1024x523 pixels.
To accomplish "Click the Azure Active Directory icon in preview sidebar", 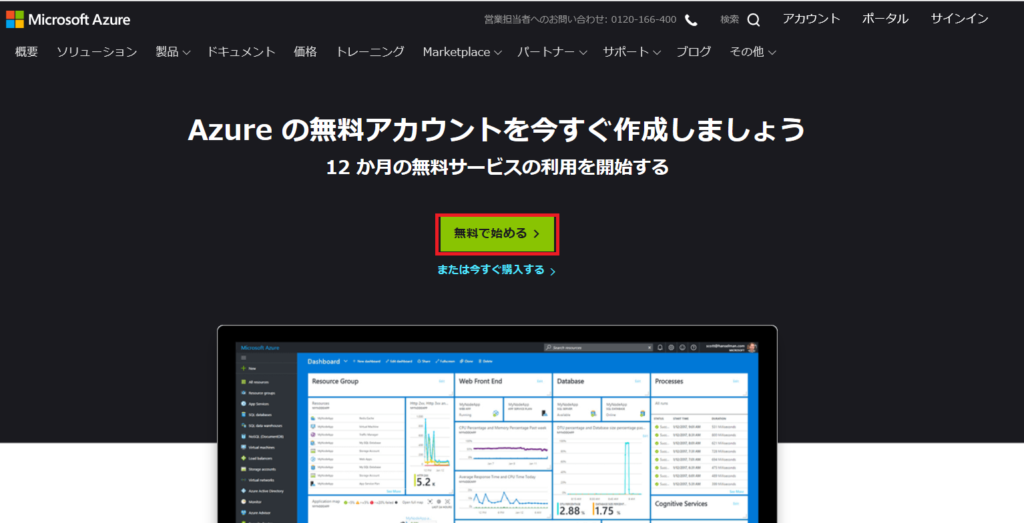I will (244, 491).
